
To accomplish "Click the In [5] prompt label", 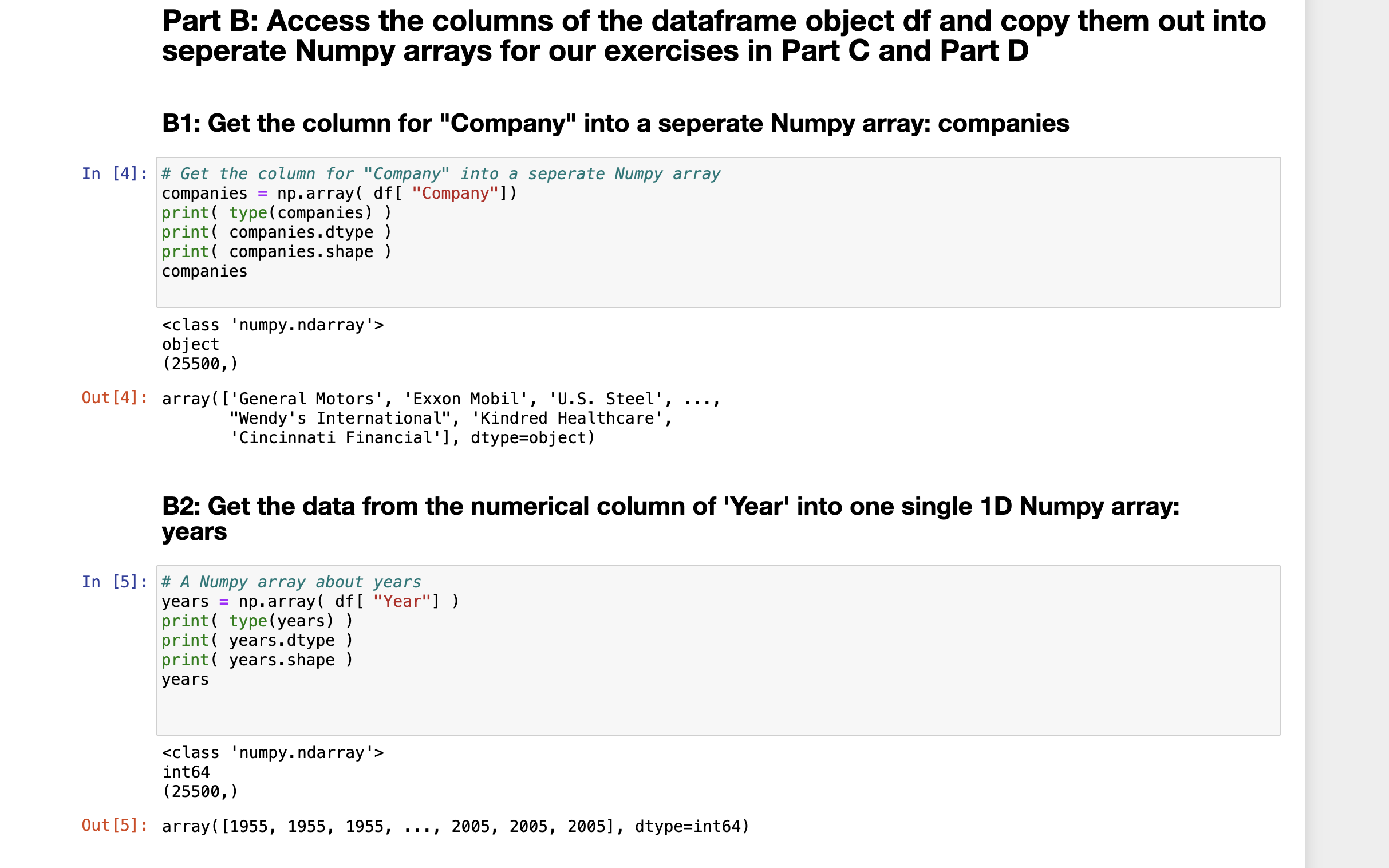I will tap(115, 582).
